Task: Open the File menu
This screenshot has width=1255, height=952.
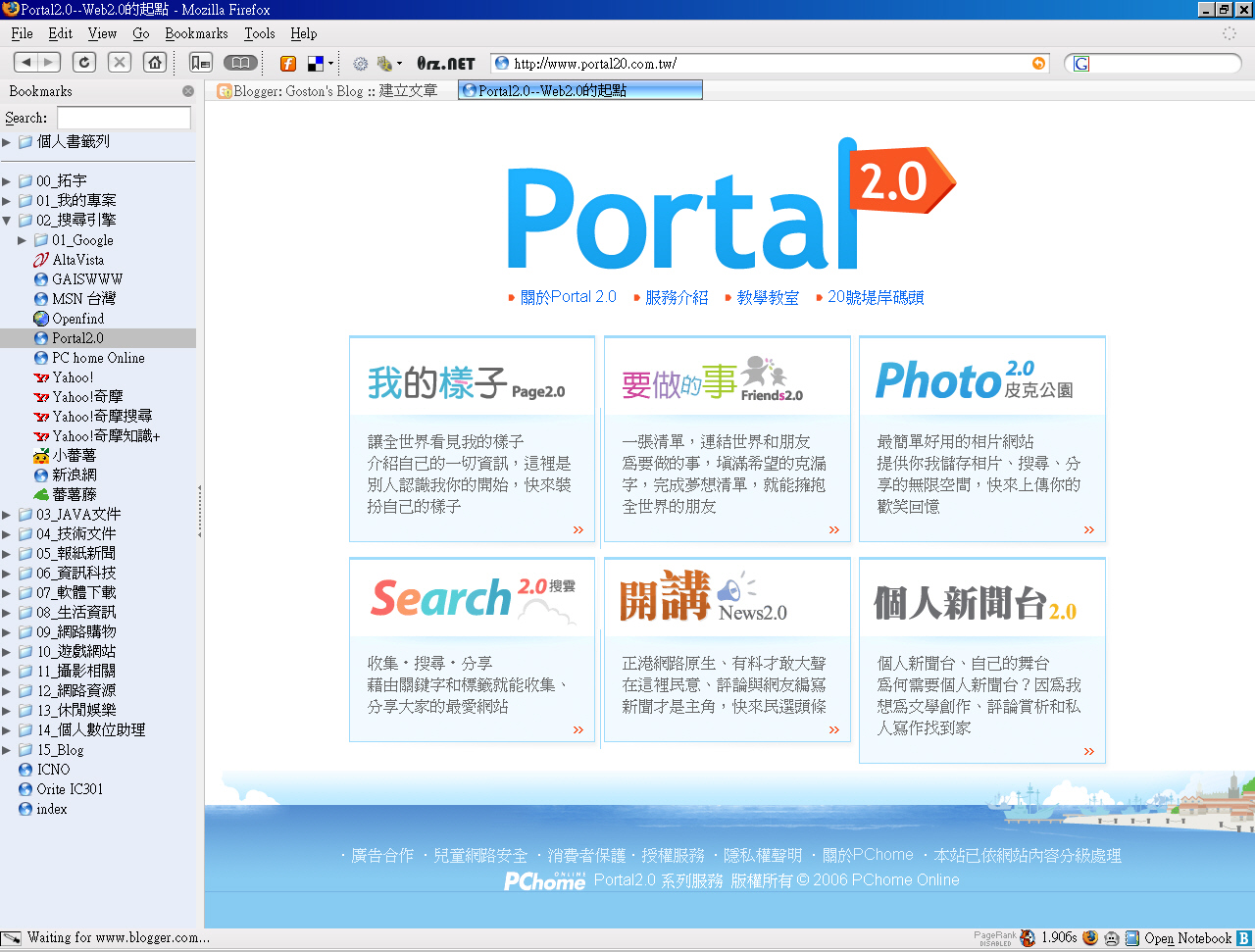Action: (23, 33)
